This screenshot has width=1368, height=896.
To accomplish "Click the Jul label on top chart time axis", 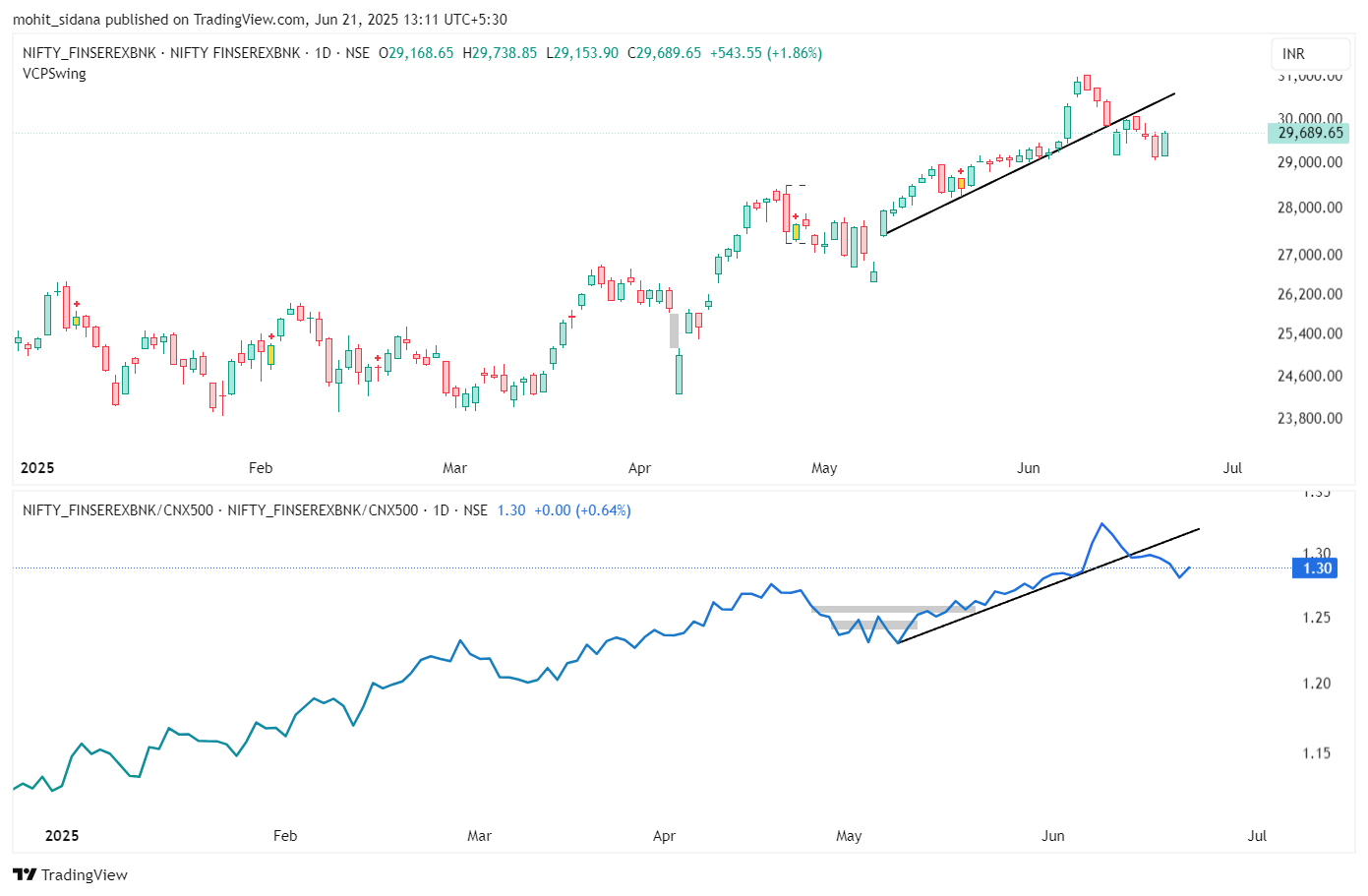I will (1232, 468).
